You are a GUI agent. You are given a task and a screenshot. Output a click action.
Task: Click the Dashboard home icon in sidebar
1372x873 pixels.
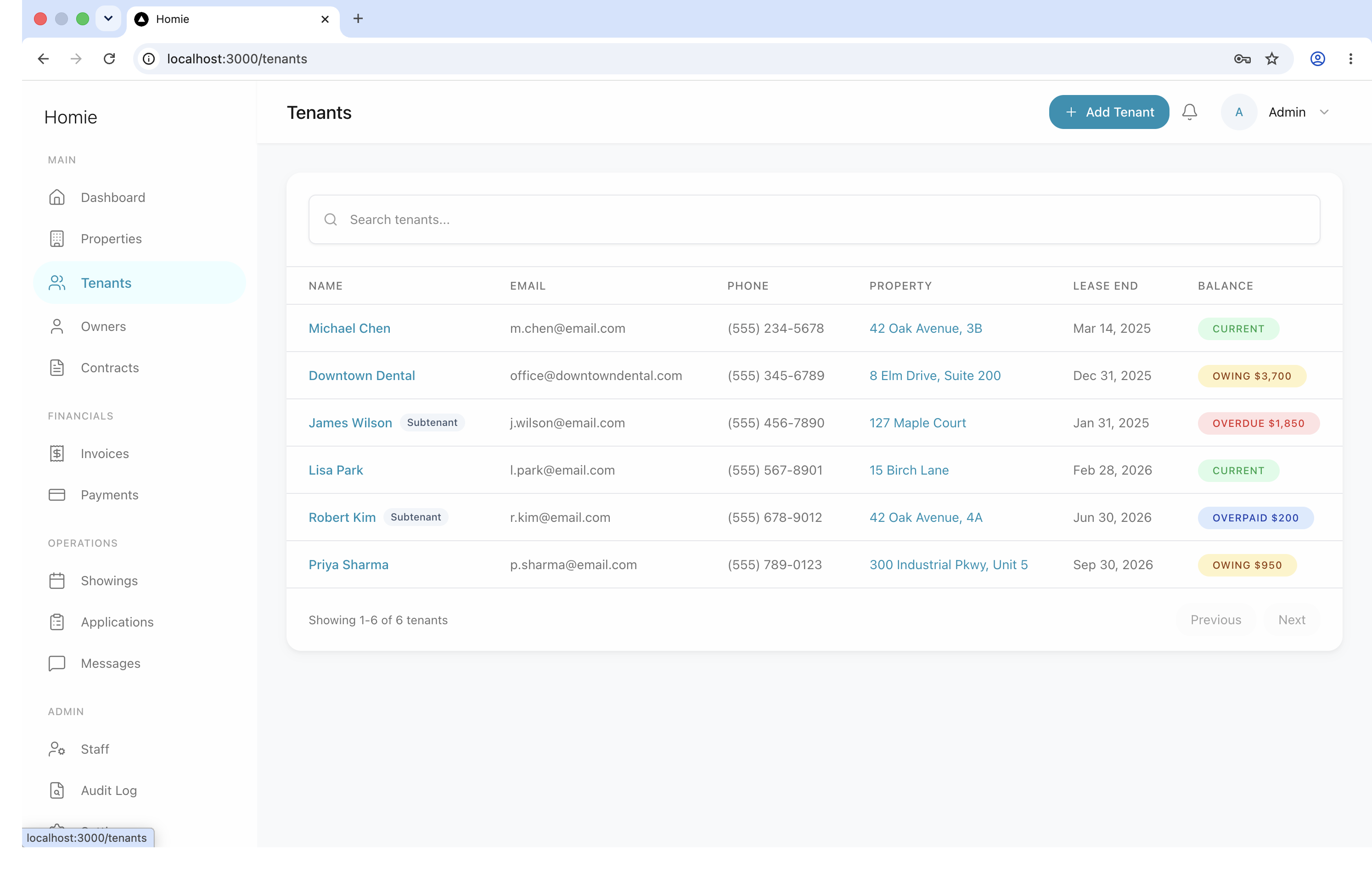pos(57,197)
